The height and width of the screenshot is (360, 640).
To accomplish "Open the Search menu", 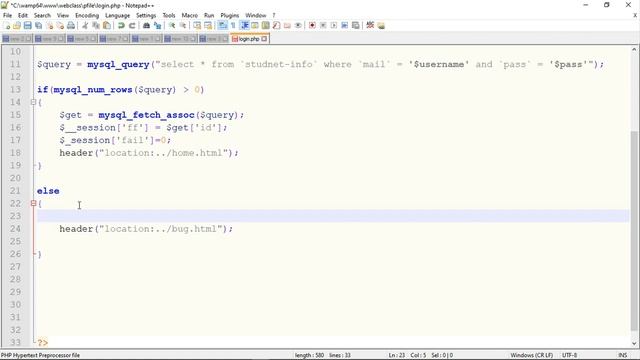I will [42, 15].
